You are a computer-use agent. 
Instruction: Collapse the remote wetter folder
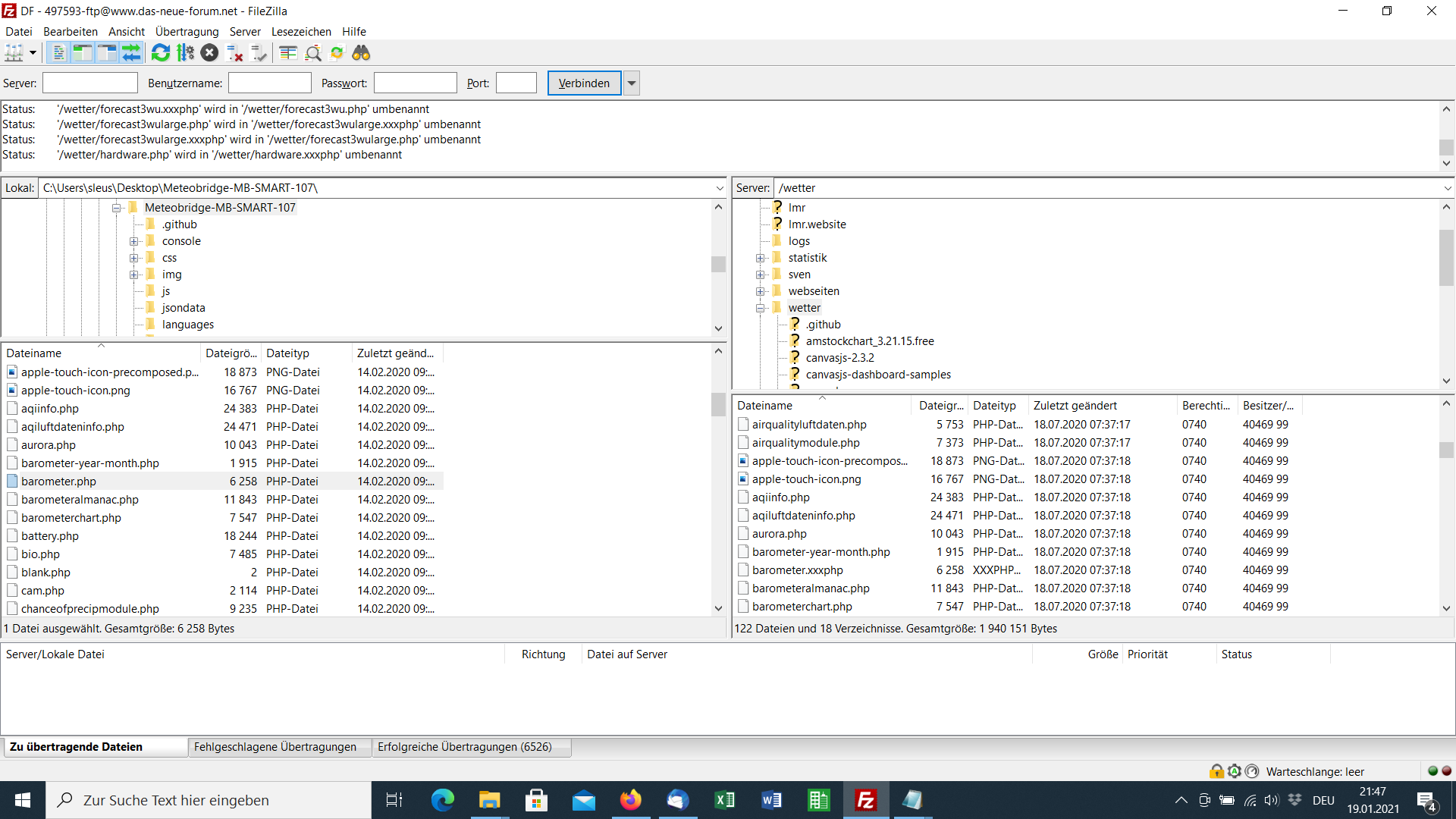click(x=761, y=308)
